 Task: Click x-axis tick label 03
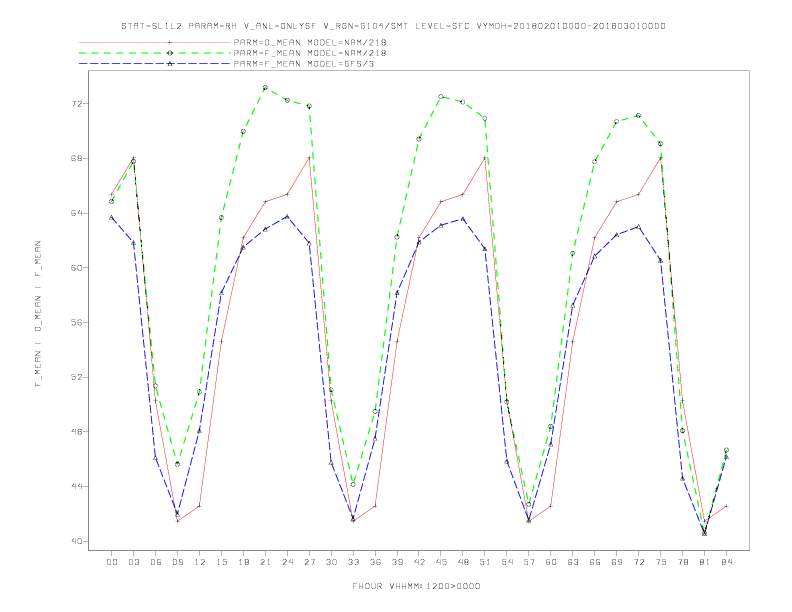(133, 562)
